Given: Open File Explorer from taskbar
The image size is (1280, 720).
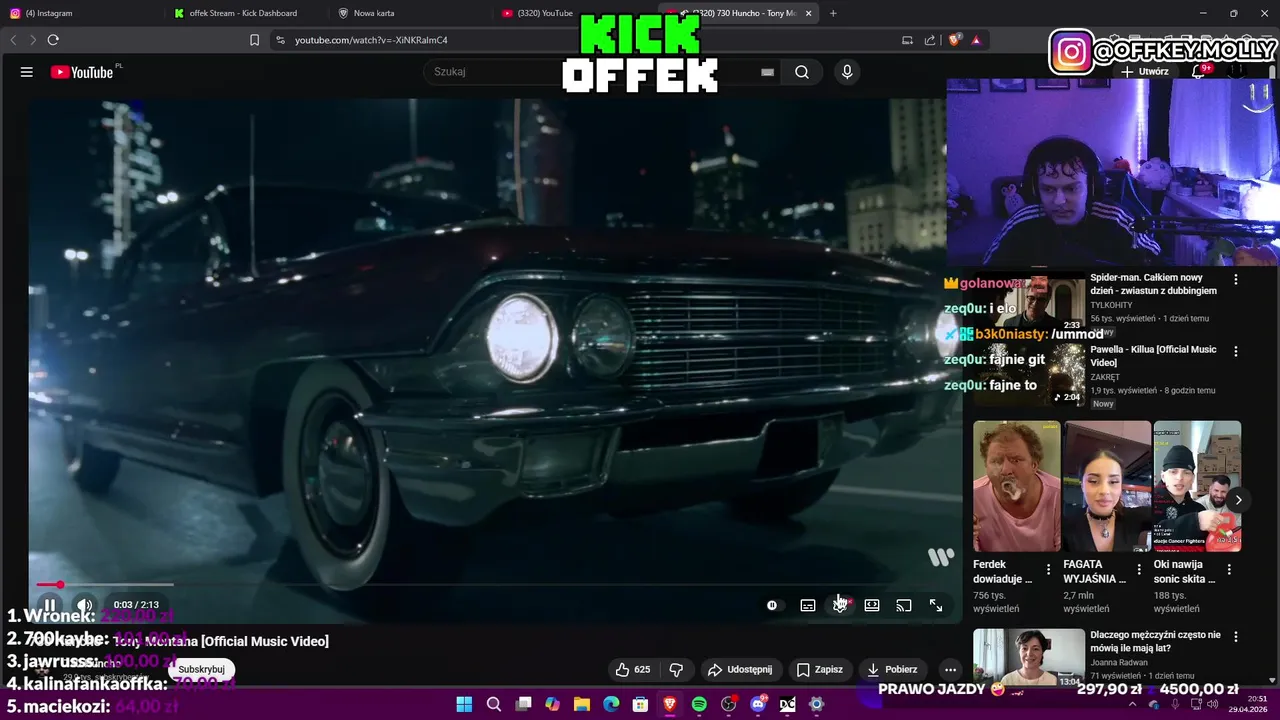Looking at the screenshot, I should click(x=582, y=704).
